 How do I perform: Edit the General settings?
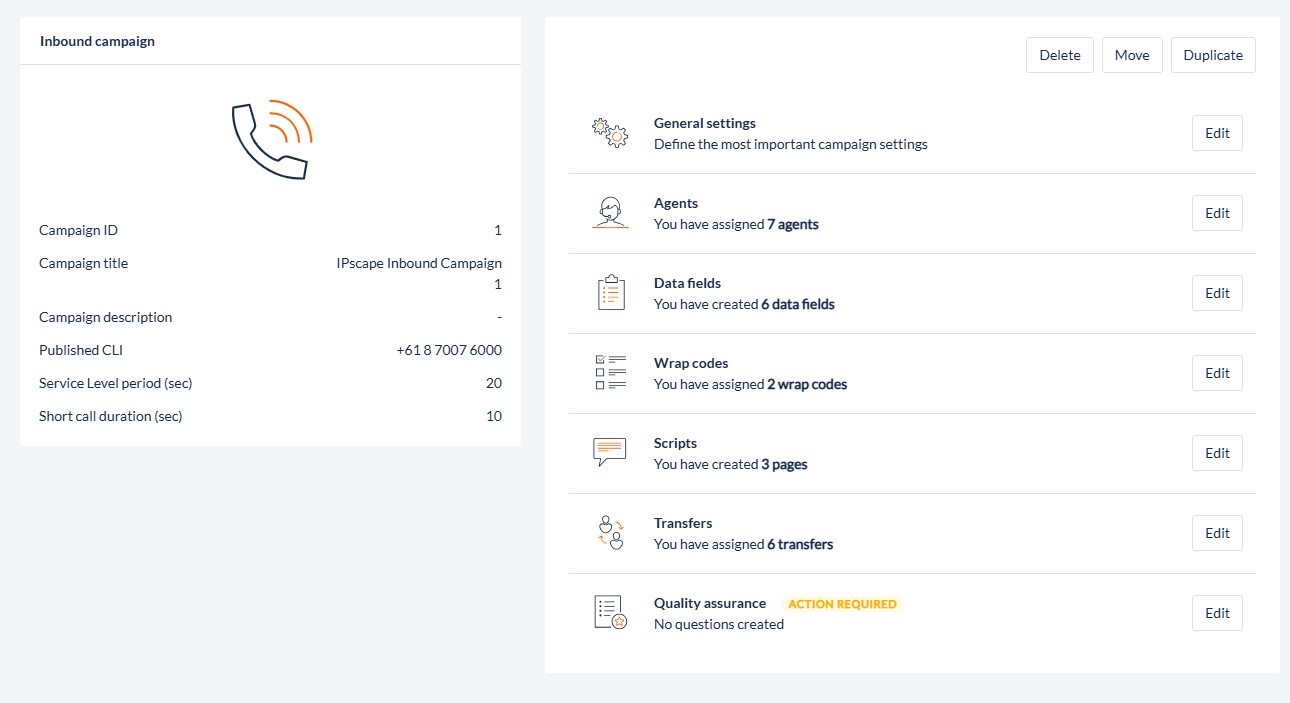1217,133
